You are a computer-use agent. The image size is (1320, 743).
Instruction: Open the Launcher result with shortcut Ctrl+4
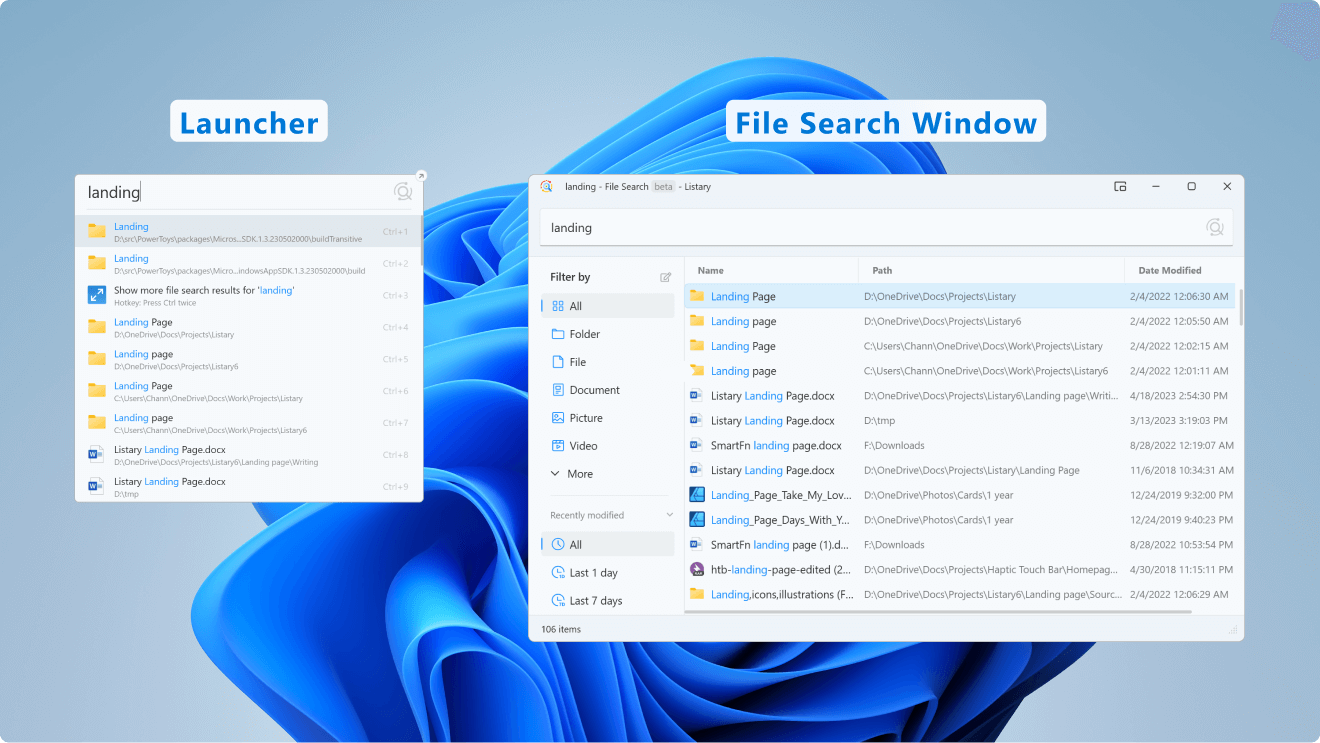coord(248,327)
